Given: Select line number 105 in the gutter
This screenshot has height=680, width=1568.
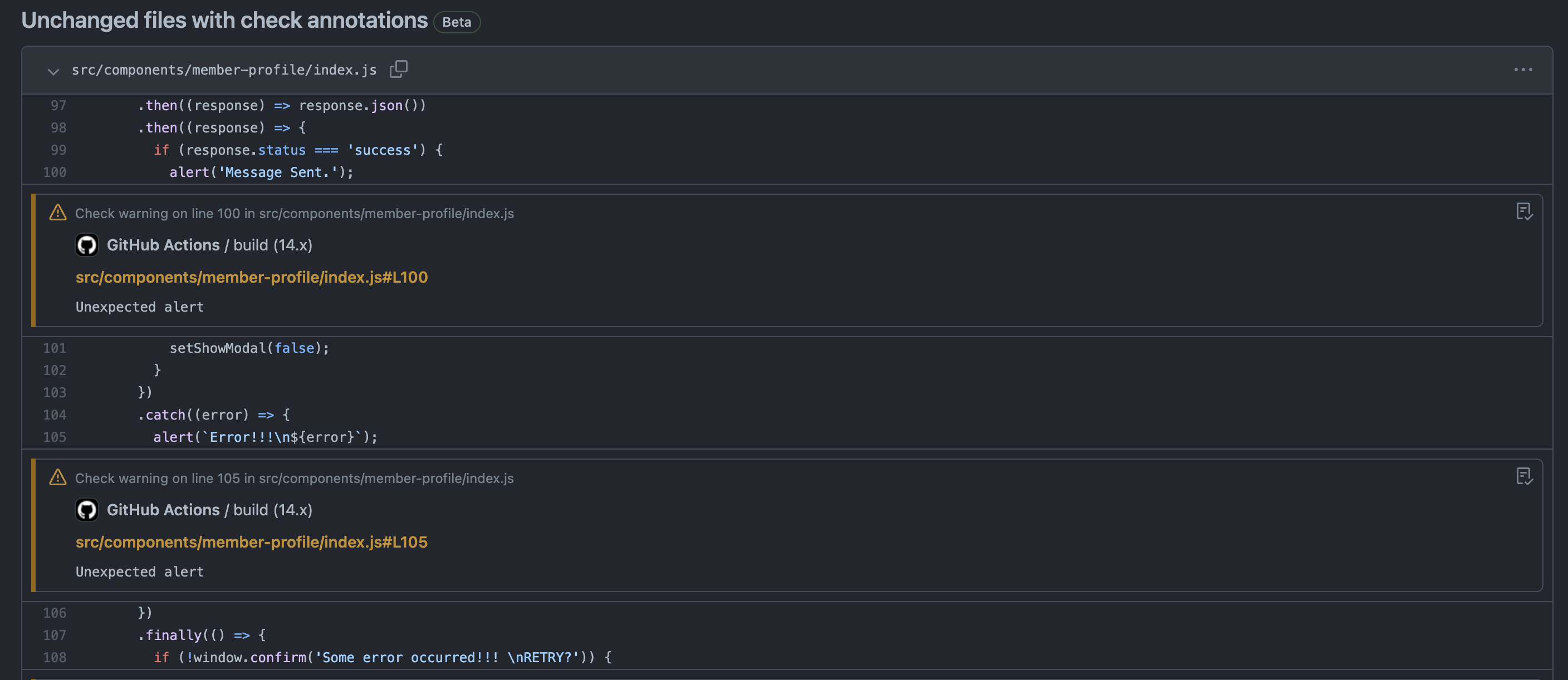Looking at the screenshot, I should click(54, 437).
